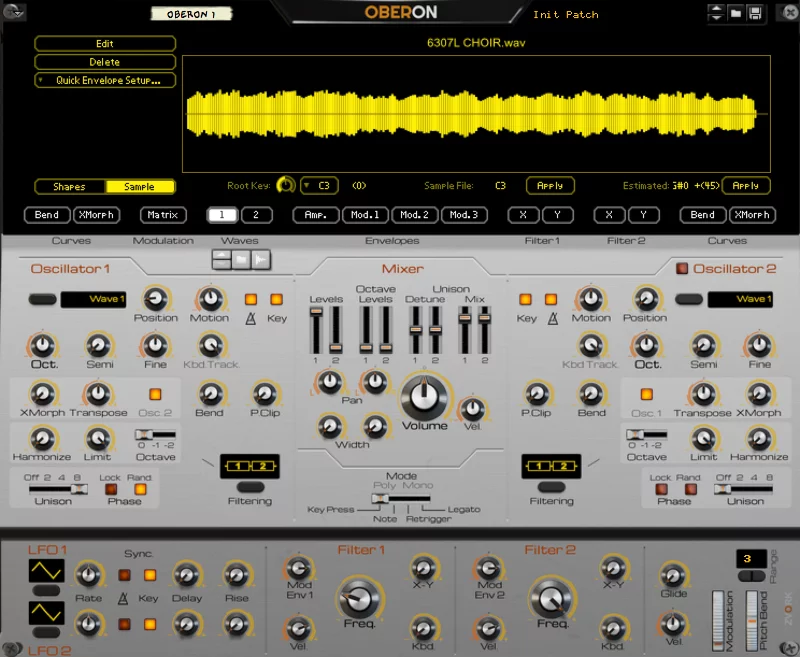Click the Poly/Mono Mode slider
Viewport: 800px width, 657px height.
402,498
